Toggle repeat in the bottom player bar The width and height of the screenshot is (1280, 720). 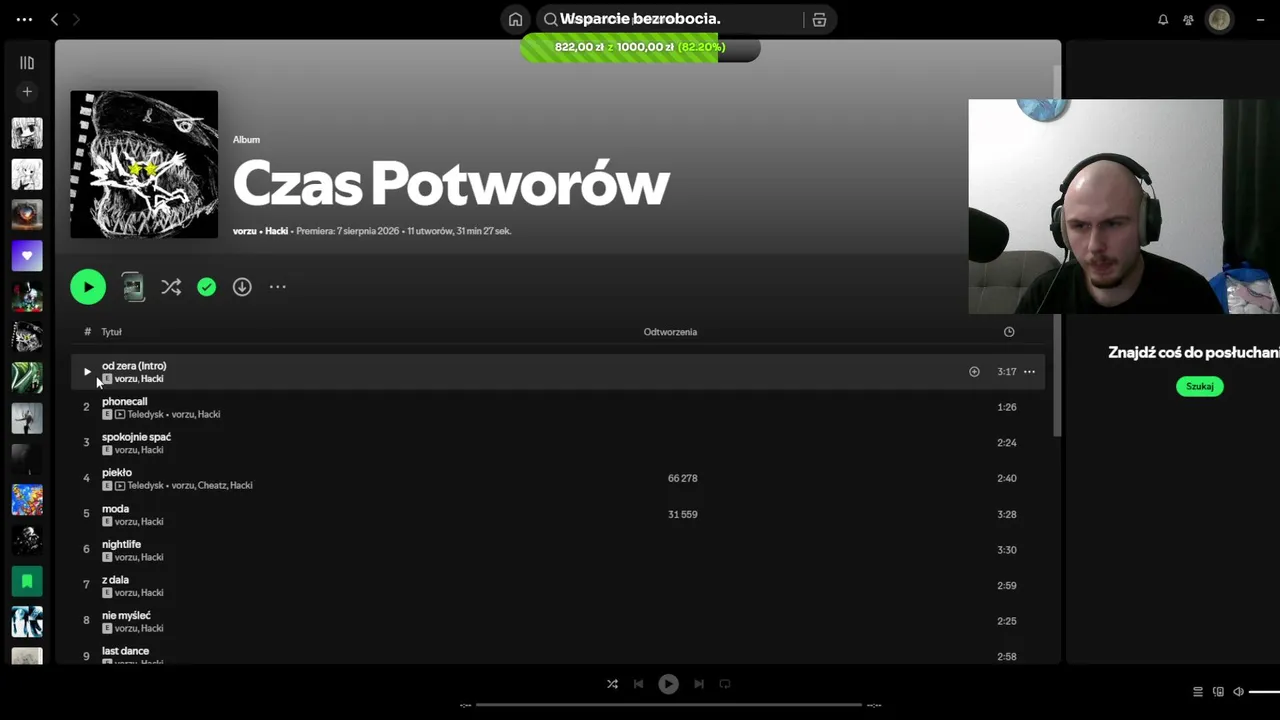point(725,684)
